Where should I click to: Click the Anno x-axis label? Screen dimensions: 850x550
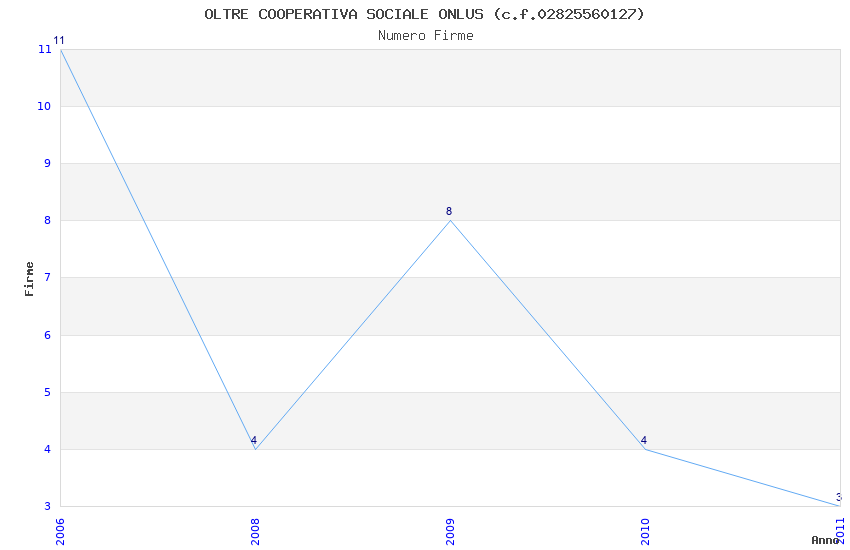pyautogui.click(x=825, y=540)
